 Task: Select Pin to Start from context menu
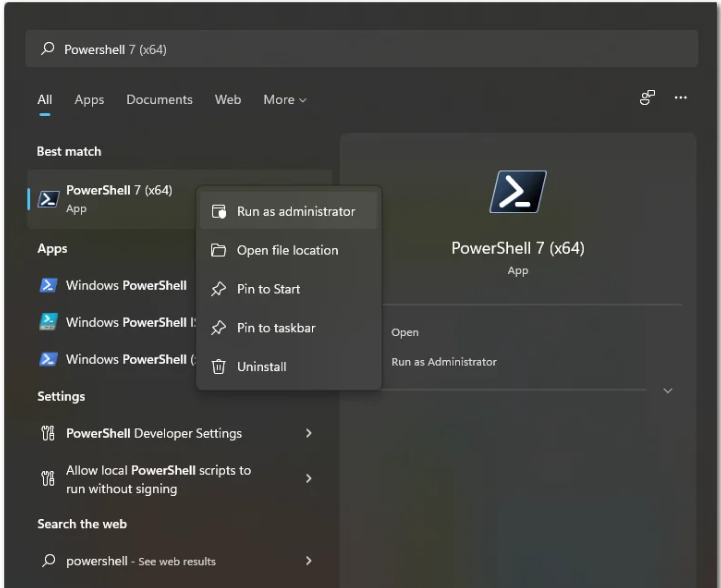pyautogui.click(x=268, y=289)
